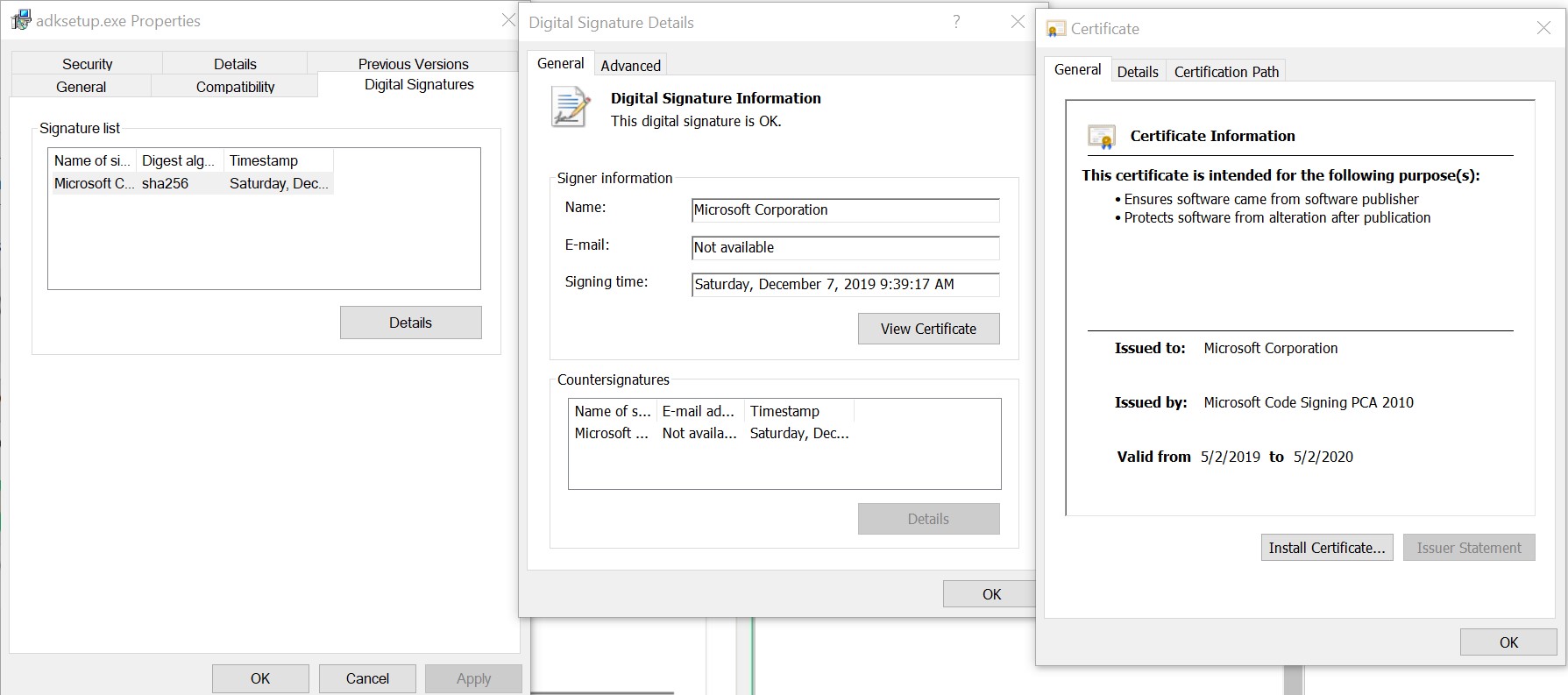1568x695 pixels.
Task: Click OK in the Certificate window
Action: (x=1508, y=642)
